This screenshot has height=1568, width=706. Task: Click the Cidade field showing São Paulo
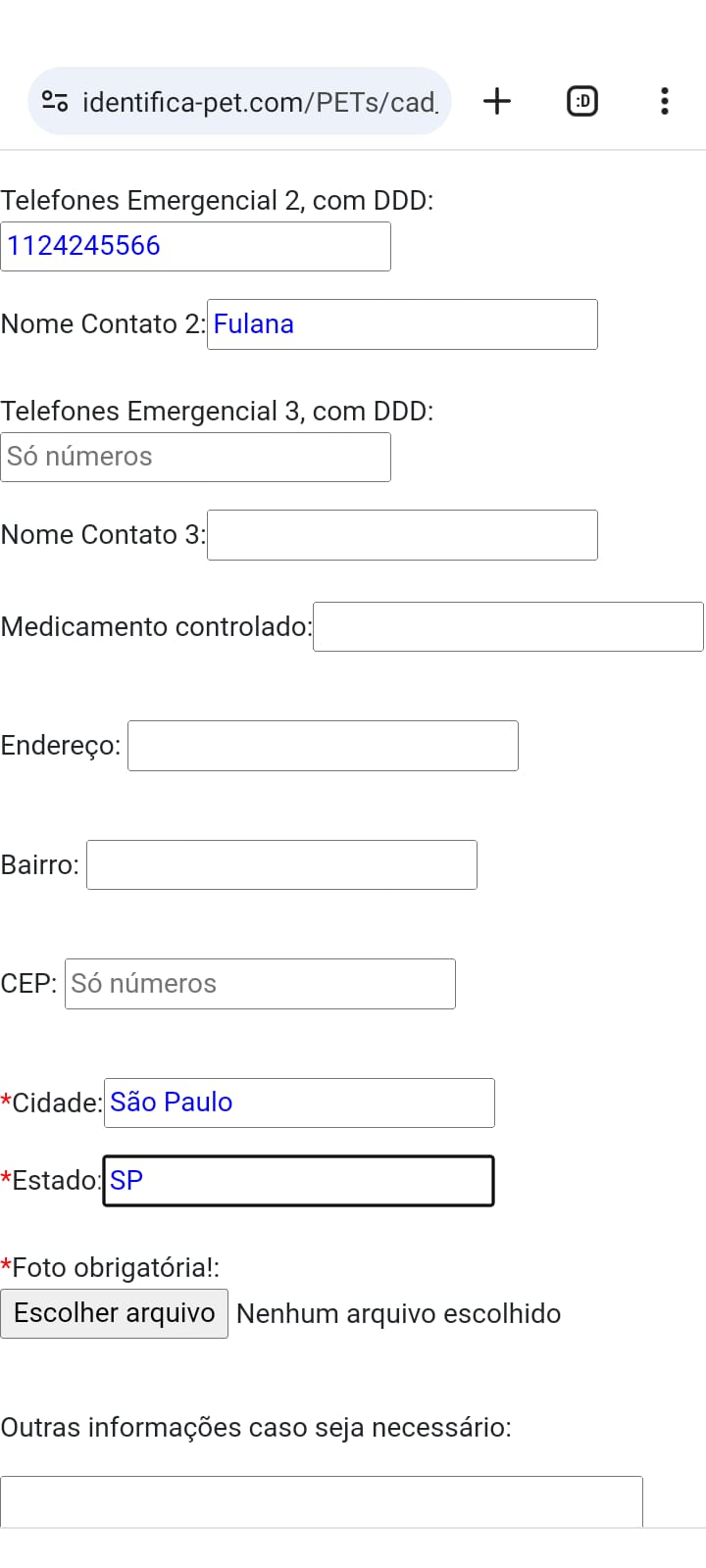(x=299, y=1102)
